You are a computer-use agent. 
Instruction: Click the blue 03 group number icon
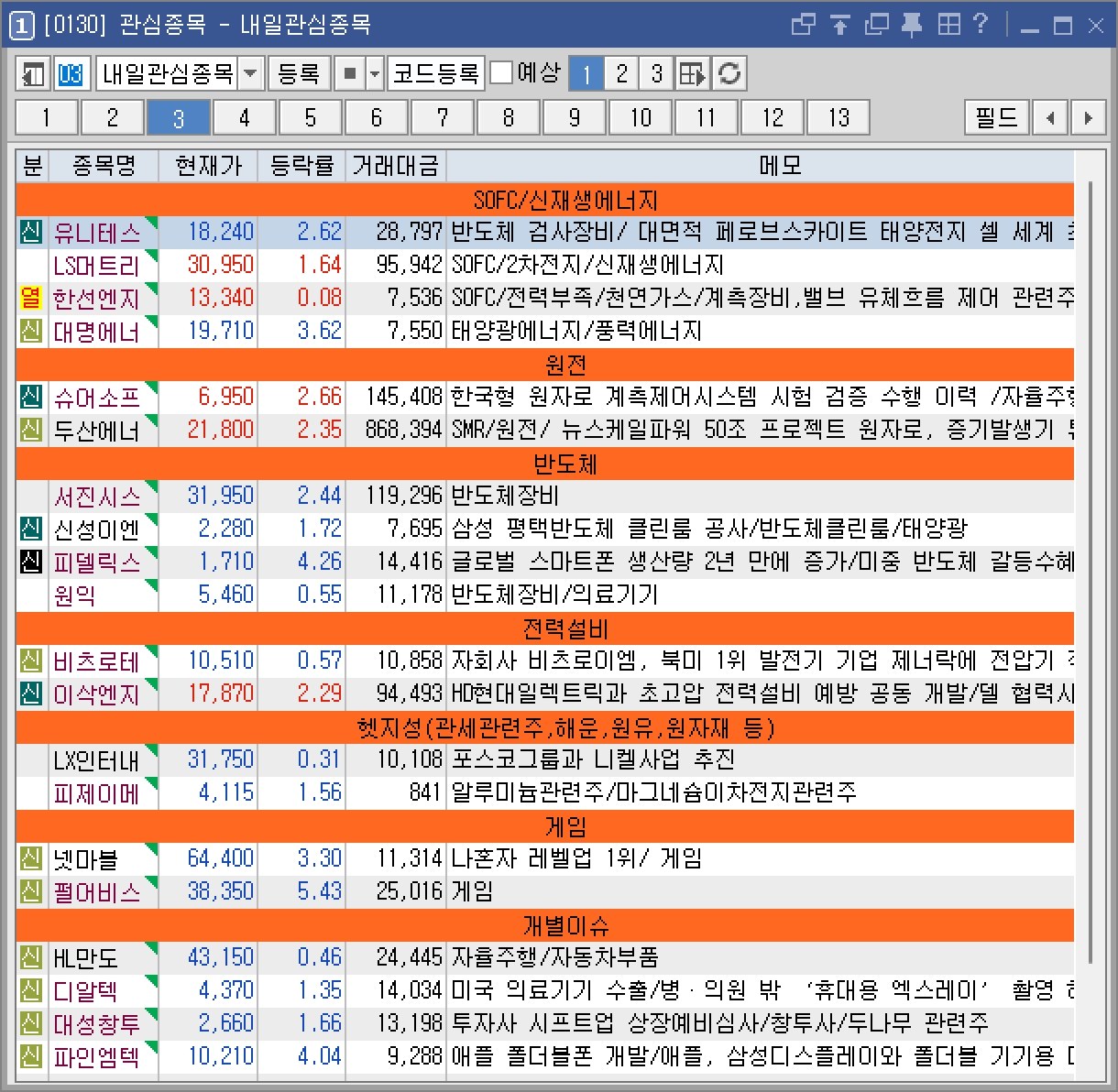pyautogui.click(x=71, y=73)
